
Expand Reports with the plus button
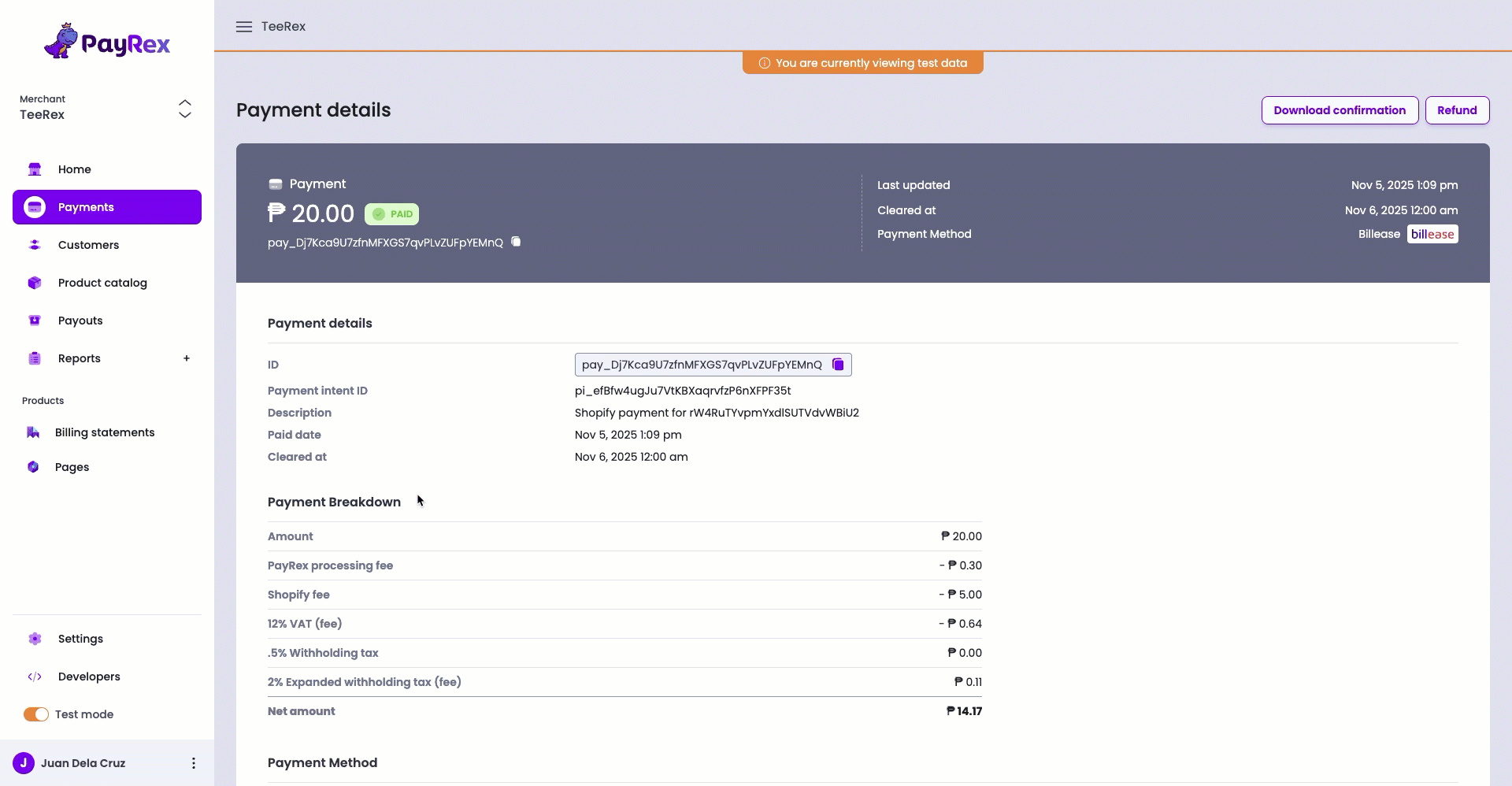[187, 358]
